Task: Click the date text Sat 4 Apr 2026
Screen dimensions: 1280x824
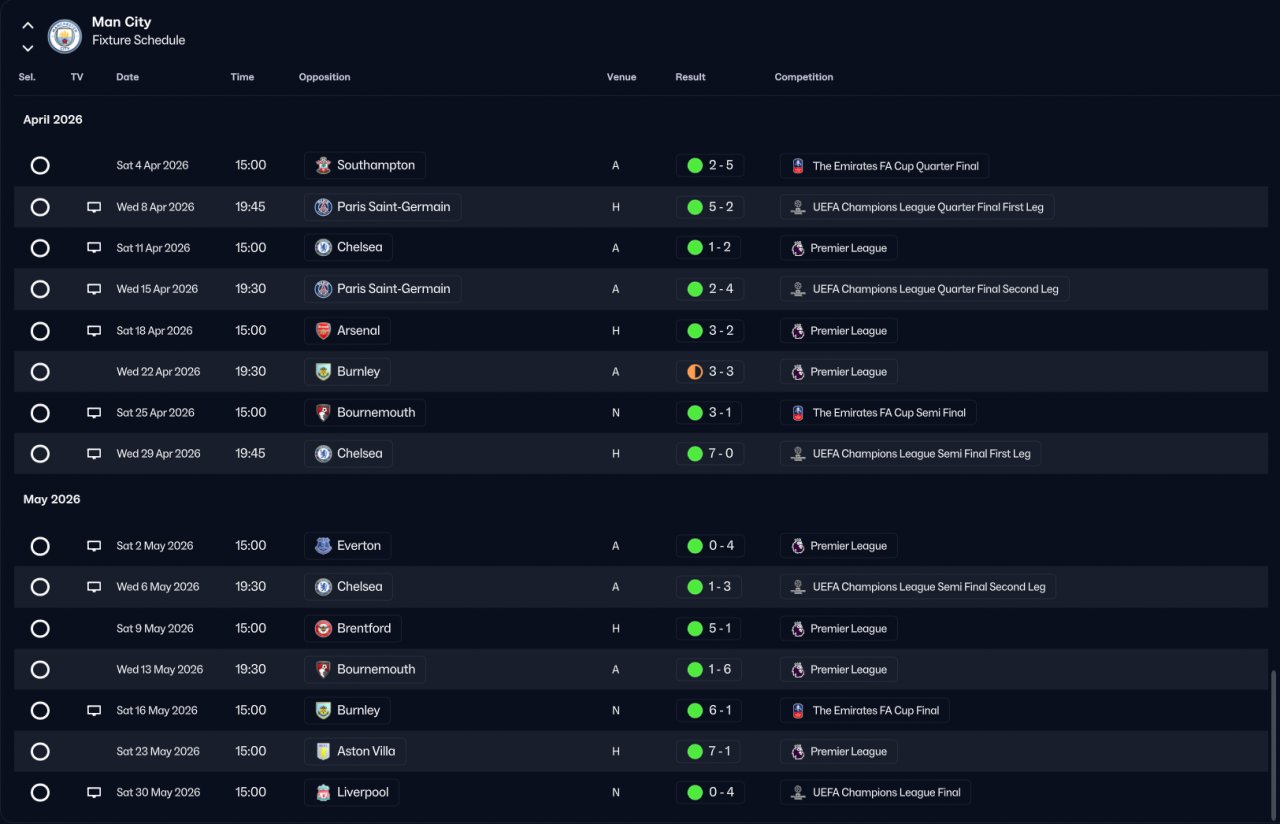Action: (x=152, y=166)
